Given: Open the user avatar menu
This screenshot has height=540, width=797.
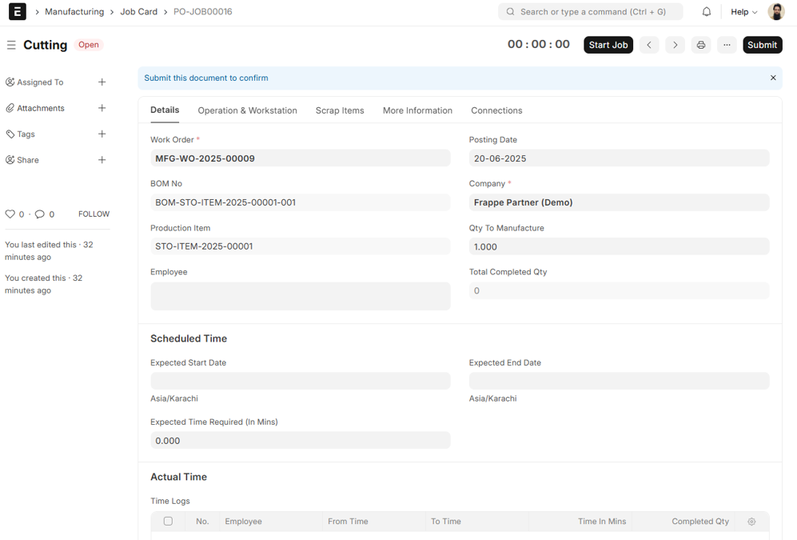Looking at the screenshot, I should coord(776,12).
